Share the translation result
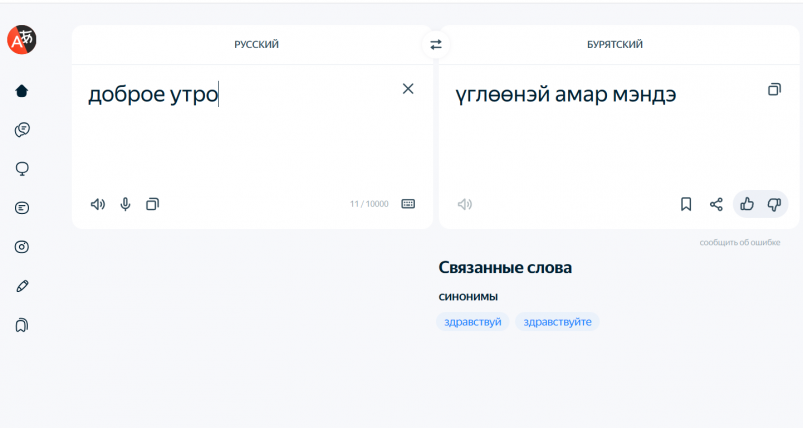 716,204
